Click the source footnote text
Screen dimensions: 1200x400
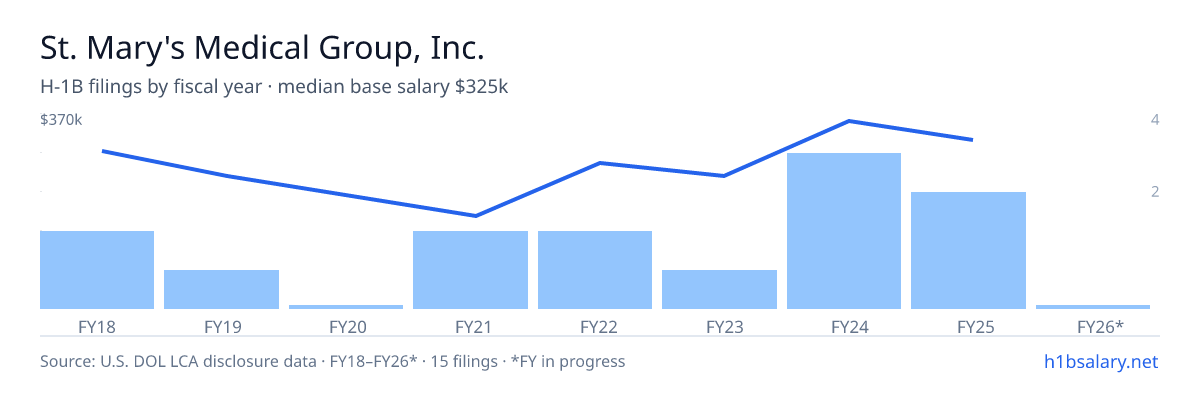pos(332,361)
